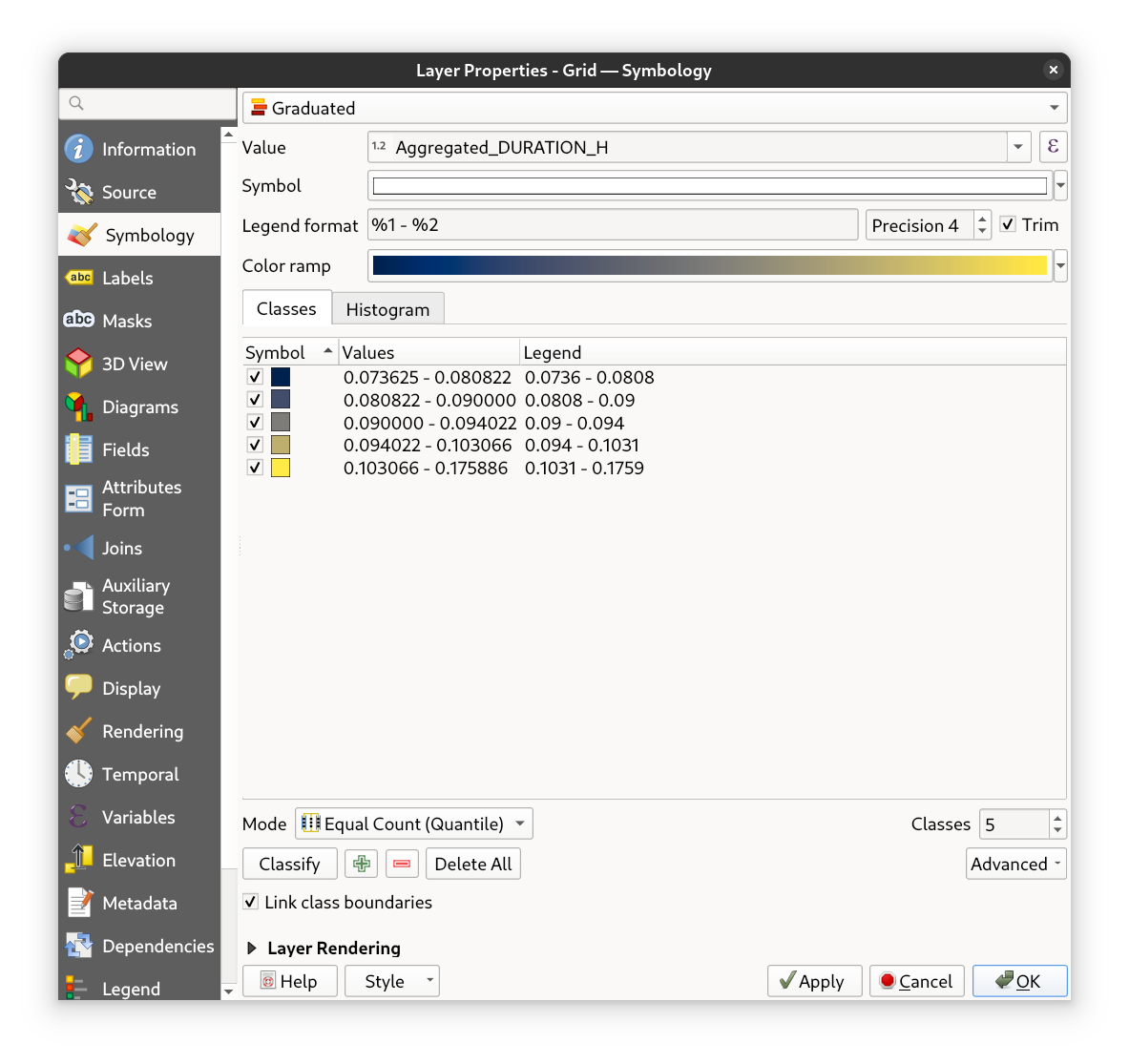Select the Classes tab
1129x1064 pixels.
[x=286, y=309]
